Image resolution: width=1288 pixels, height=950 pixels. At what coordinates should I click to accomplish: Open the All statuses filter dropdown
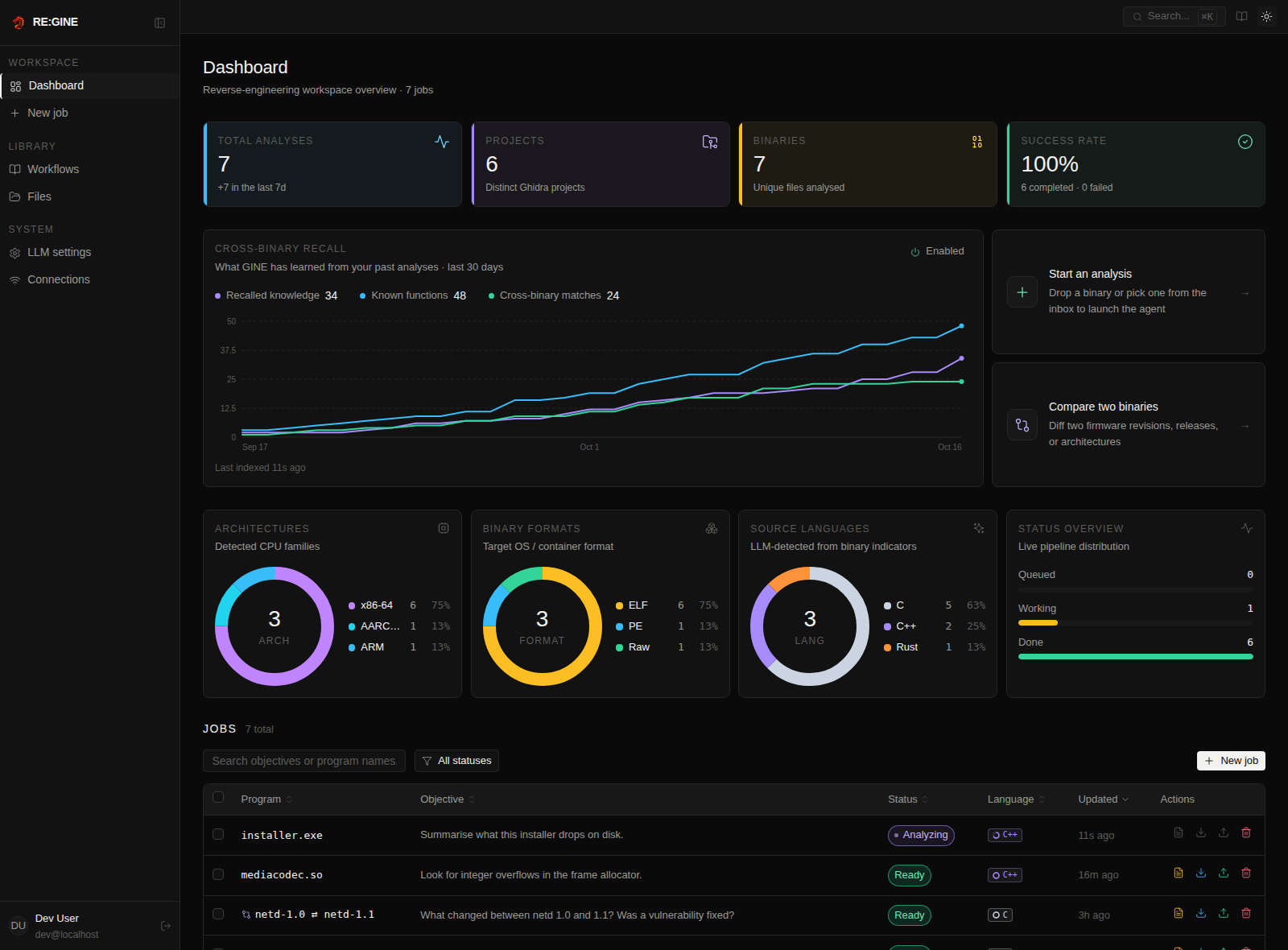point(456,761)
